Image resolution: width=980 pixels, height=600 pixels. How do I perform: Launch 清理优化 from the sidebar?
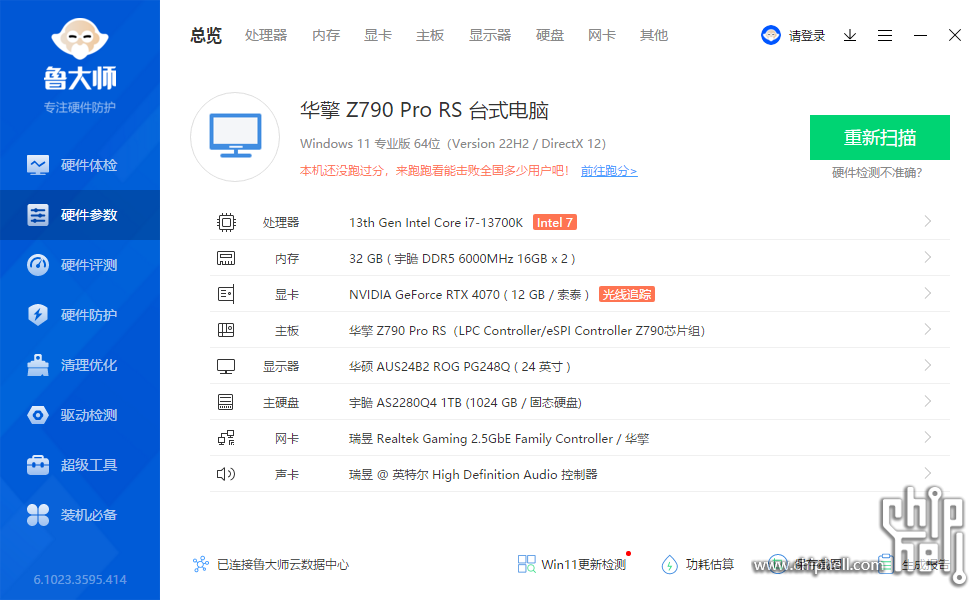(x=80, y=364)
